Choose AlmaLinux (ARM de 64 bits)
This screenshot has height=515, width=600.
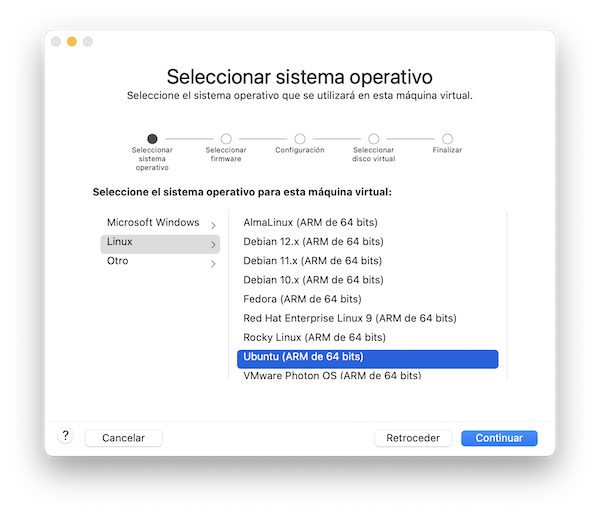click(x=310, y=223)
